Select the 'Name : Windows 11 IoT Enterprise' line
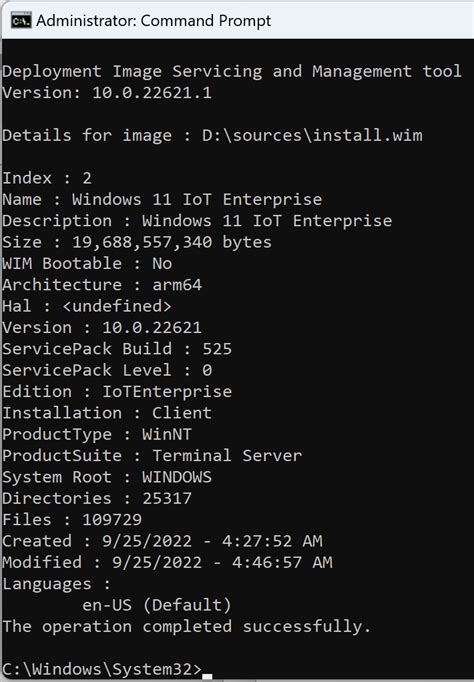Image resolution: width=474 pixels, height=682 pixels. tap(162, 199)
